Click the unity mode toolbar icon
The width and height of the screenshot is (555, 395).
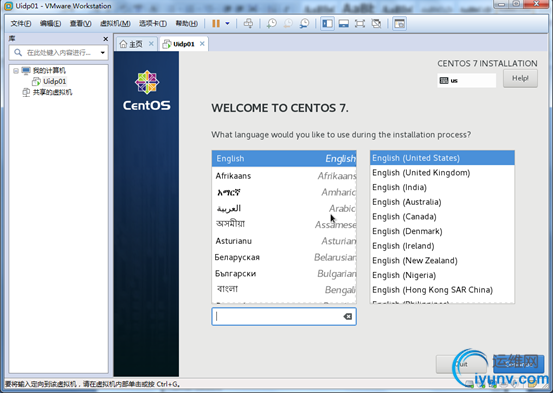pyautogui.click(x=376, y=24)
